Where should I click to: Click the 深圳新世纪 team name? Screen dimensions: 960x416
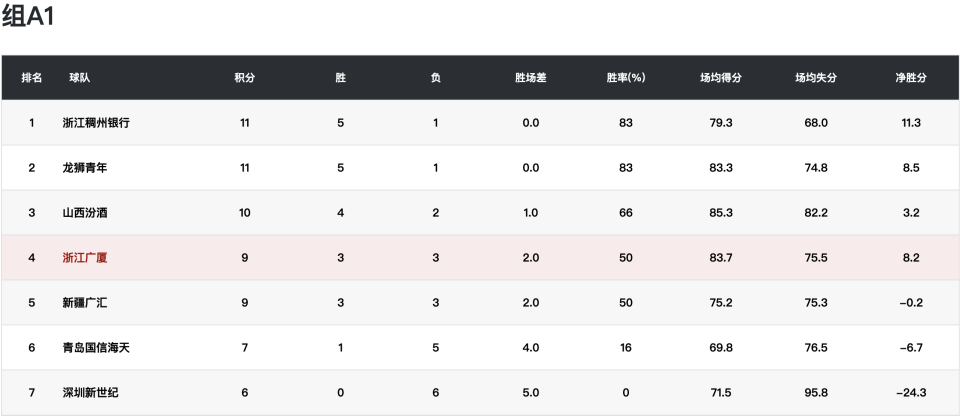(90, 393)
